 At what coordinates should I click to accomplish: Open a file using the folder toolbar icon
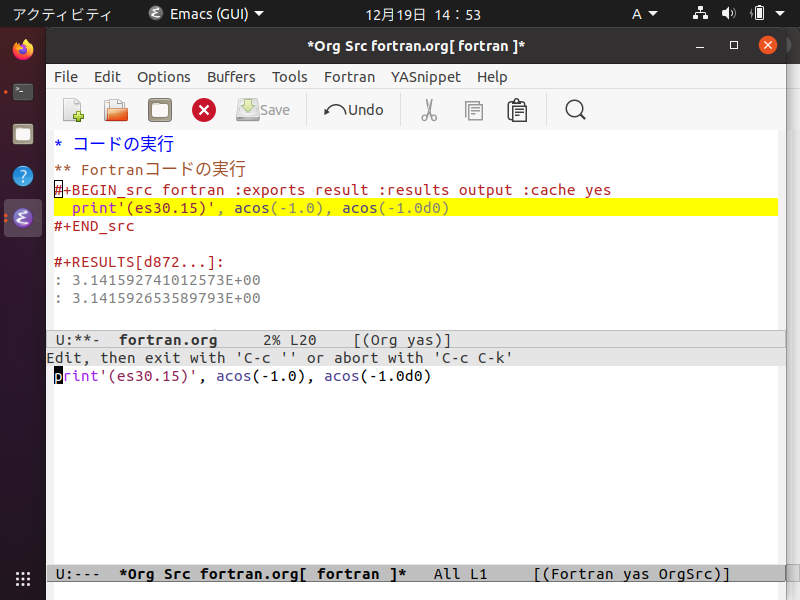pos(116,110)
